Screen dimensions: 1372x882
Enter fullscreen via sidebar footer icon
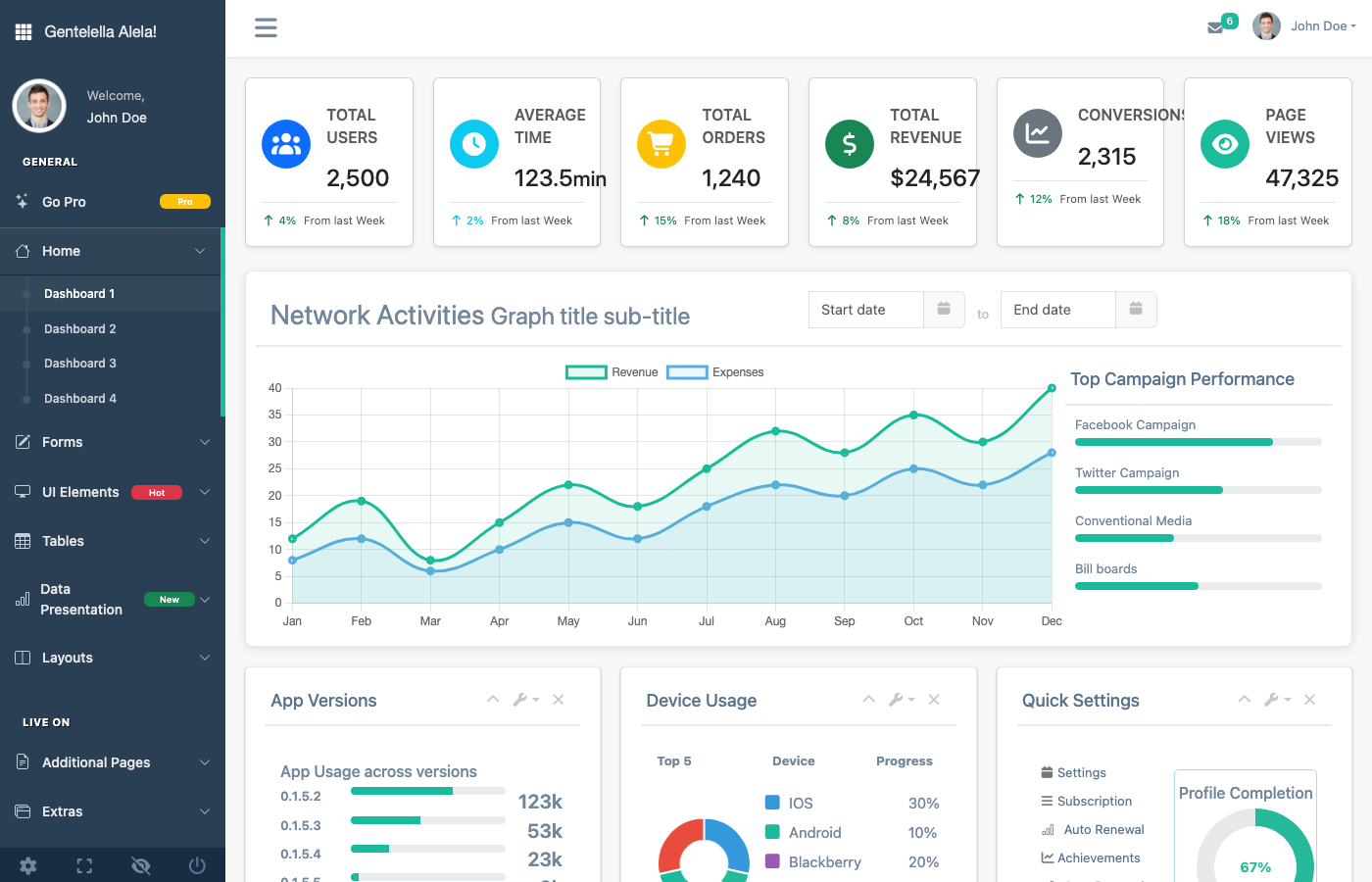tap(84, 865)
